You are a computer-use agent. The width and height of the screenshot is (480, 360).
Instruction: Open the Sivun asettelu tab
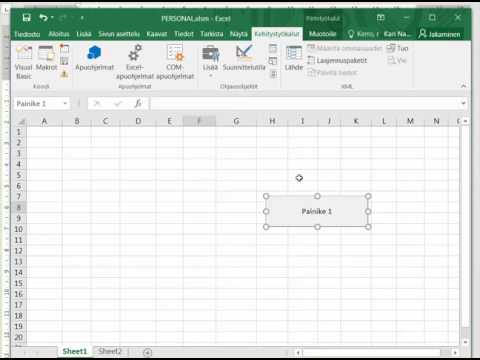point(119,34)
